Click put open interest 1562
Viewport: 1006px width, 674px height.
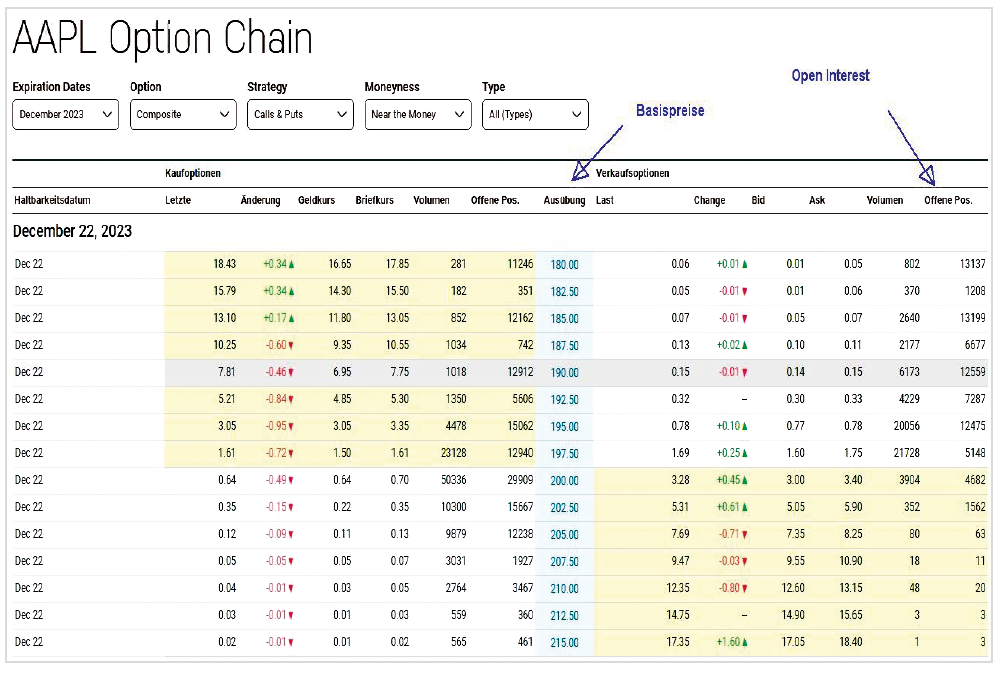pyautogui.click(x=975, y=507)
